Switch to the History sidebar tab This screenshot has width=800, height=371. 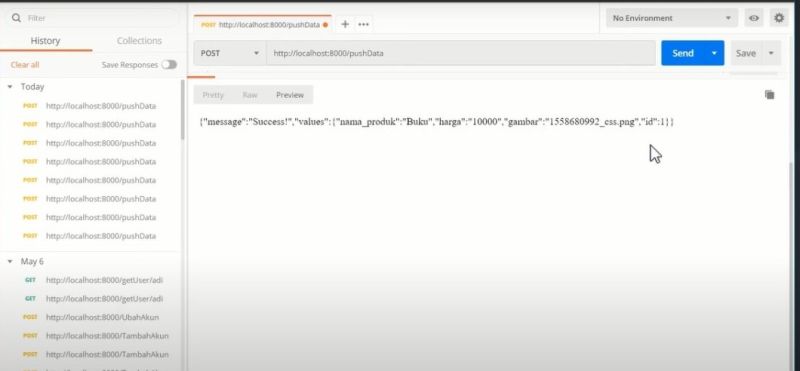(45, 41)
